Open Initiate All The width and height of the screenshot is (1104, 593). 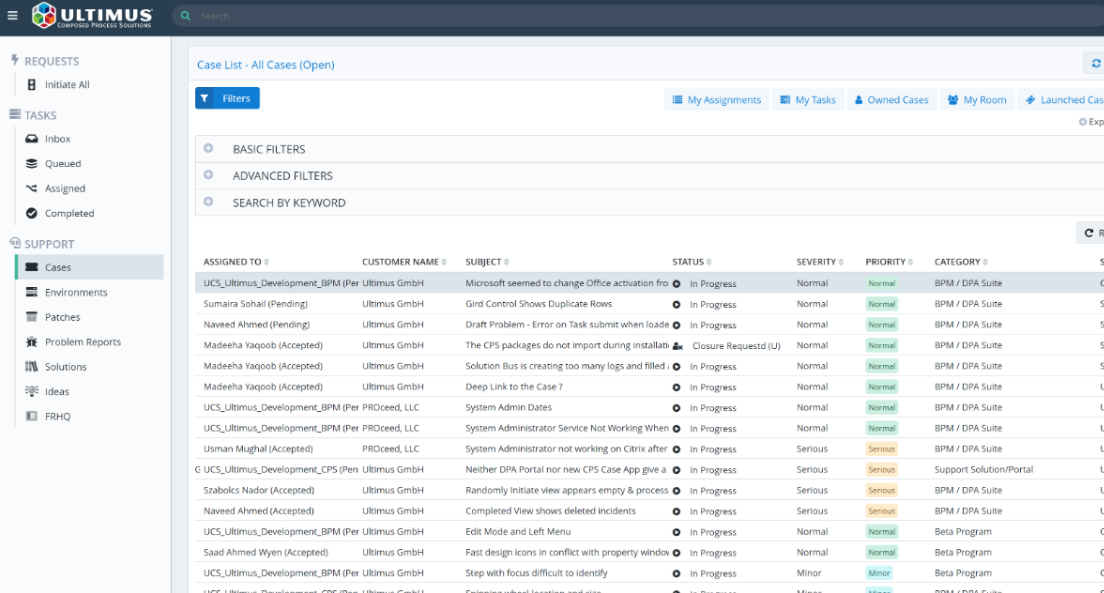point(67,85)
